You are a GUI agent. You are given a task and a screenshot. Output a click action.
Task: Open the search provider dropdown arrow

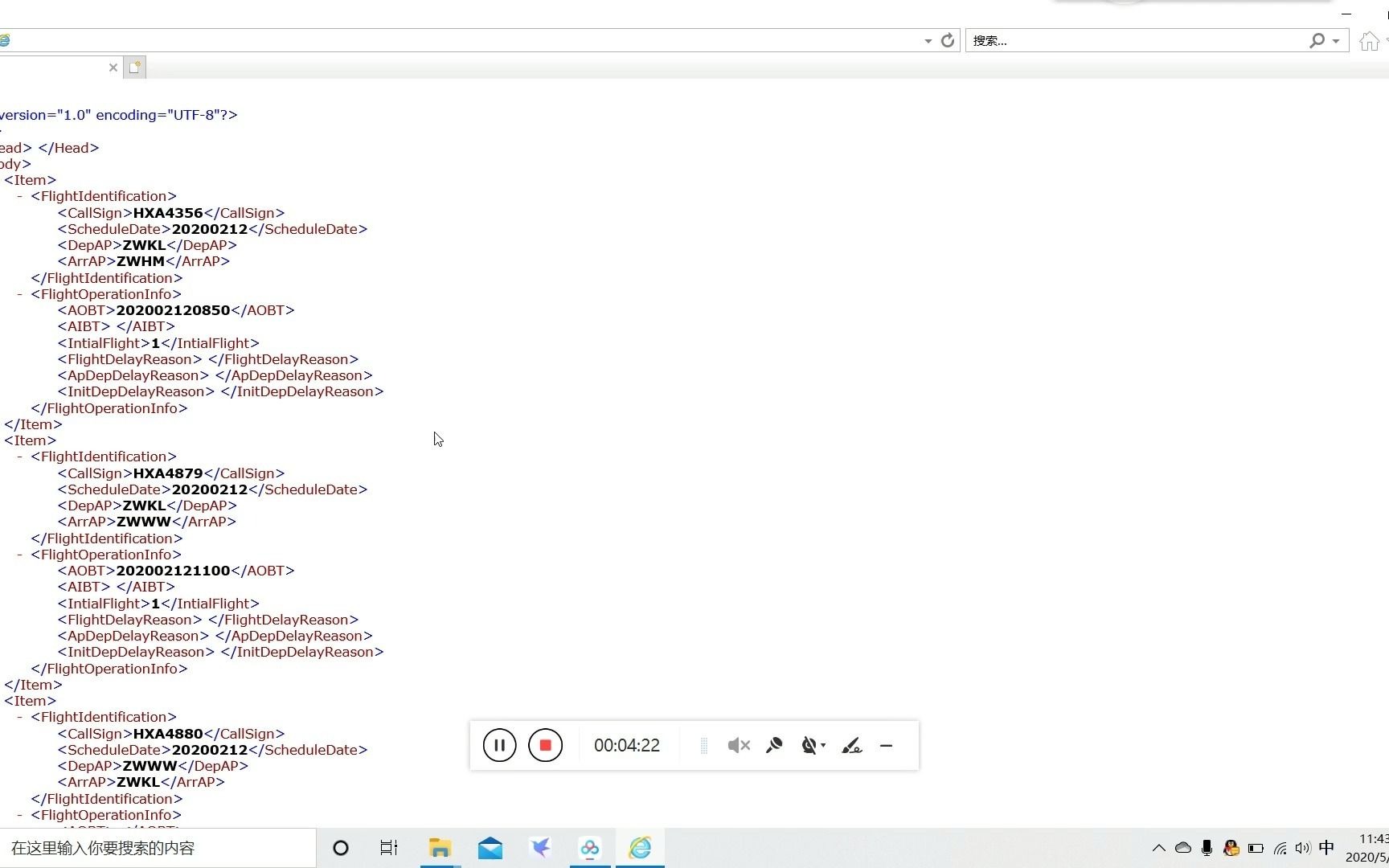(x=1336, y=41)
